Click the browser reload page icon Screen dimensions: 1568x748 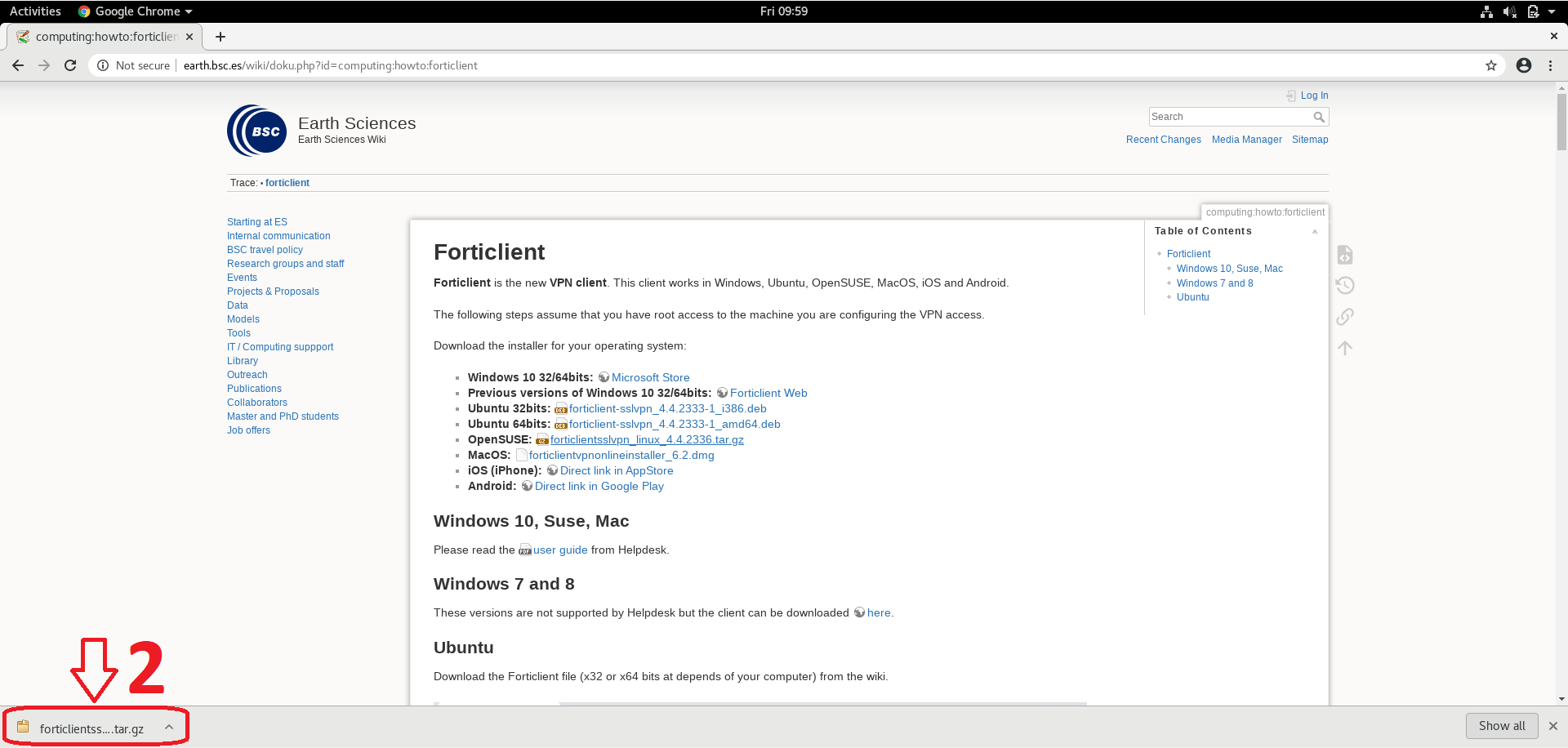70,65
